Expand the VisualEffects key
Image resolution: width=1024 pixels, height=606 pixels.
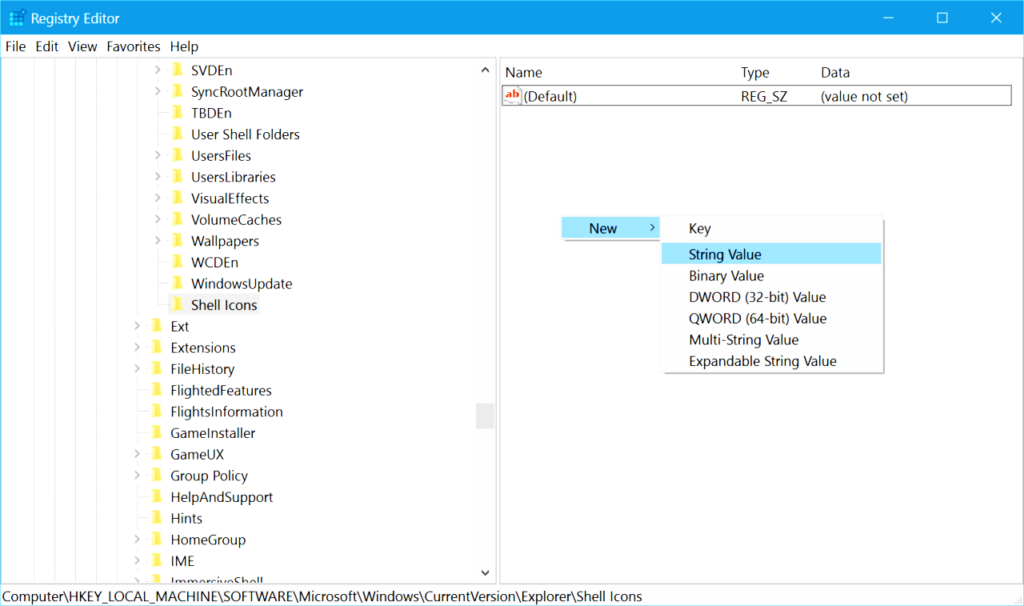[157, 197]
